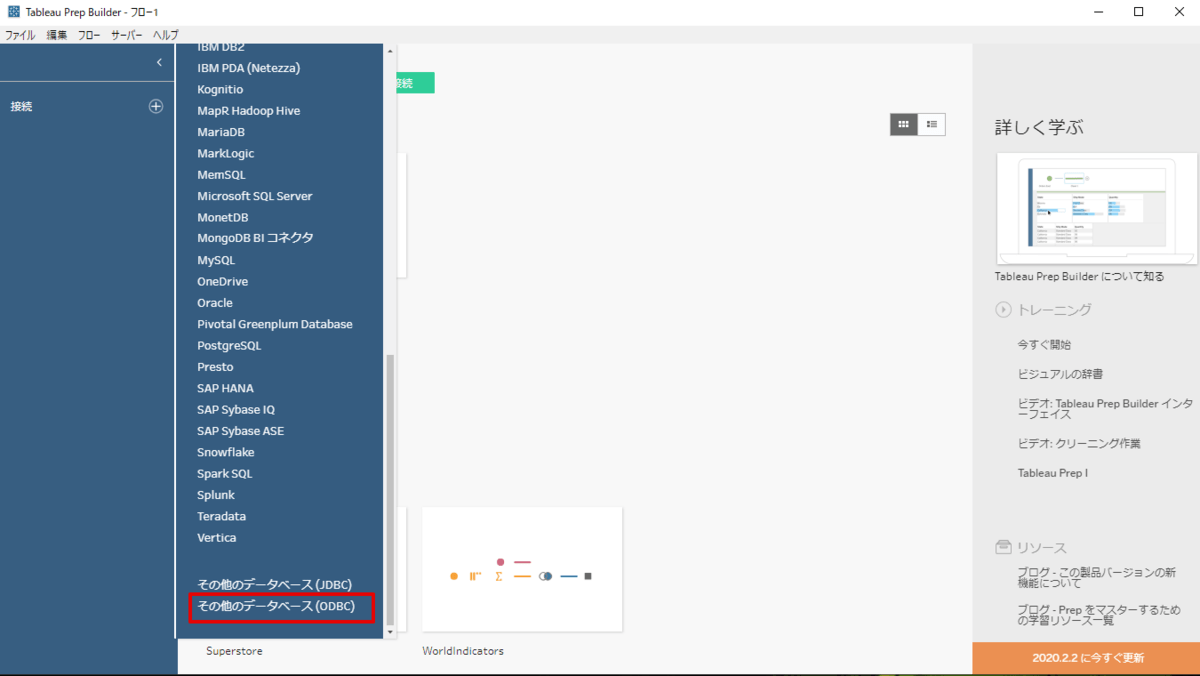Click the resources box icon
The height and width of the screenshot is (676, 1200).
click(1003, 548)
